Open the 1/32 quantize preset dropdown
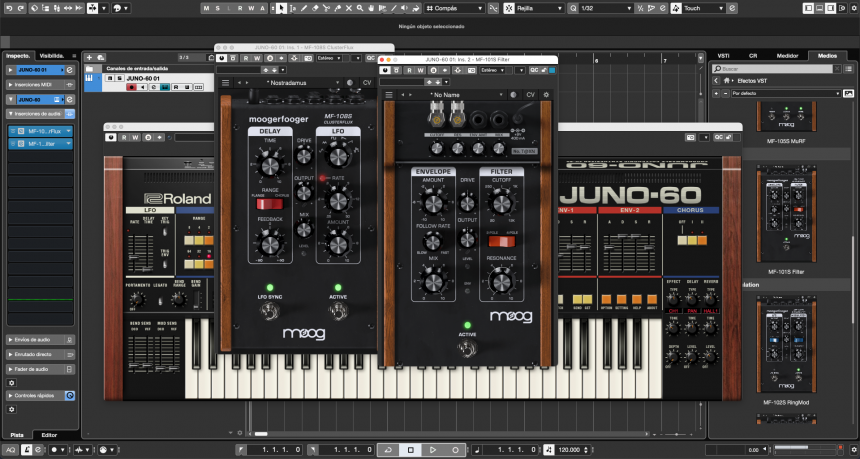This screenshot has width=860, height=459. 606,8
